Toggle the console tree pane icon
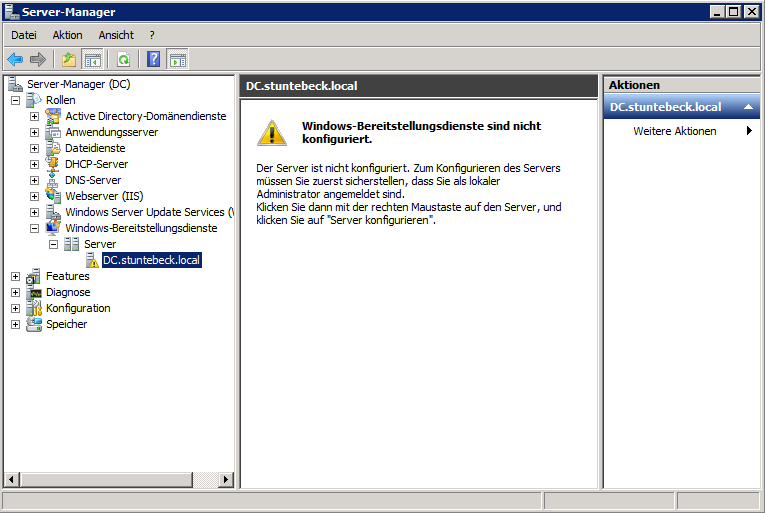Screen dimensions: 765x513 [x=93, y=60]
